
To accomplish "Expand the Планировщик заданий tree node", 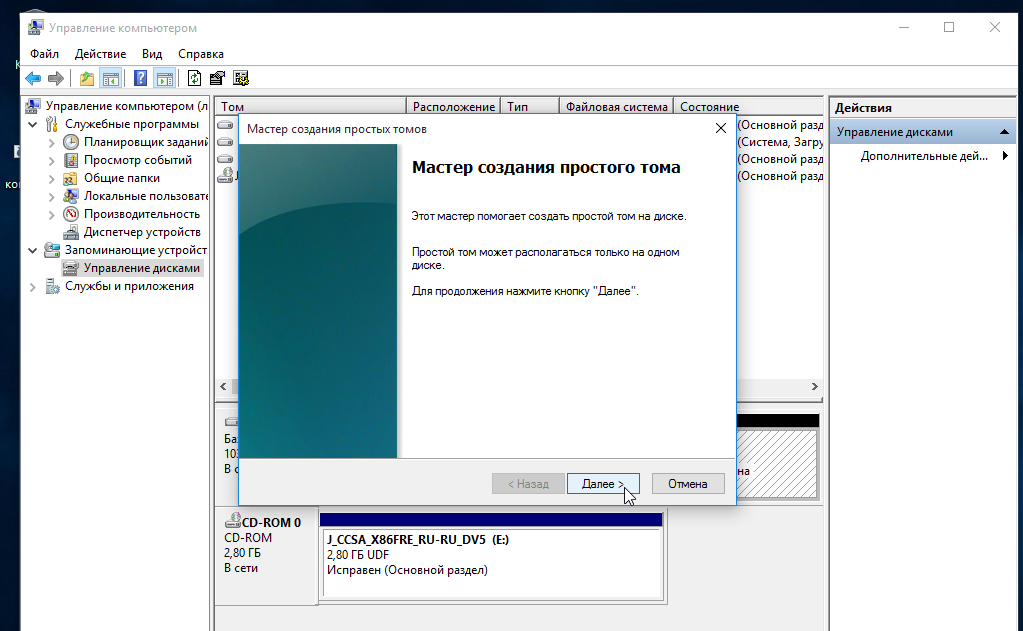I will pos(52,142).
